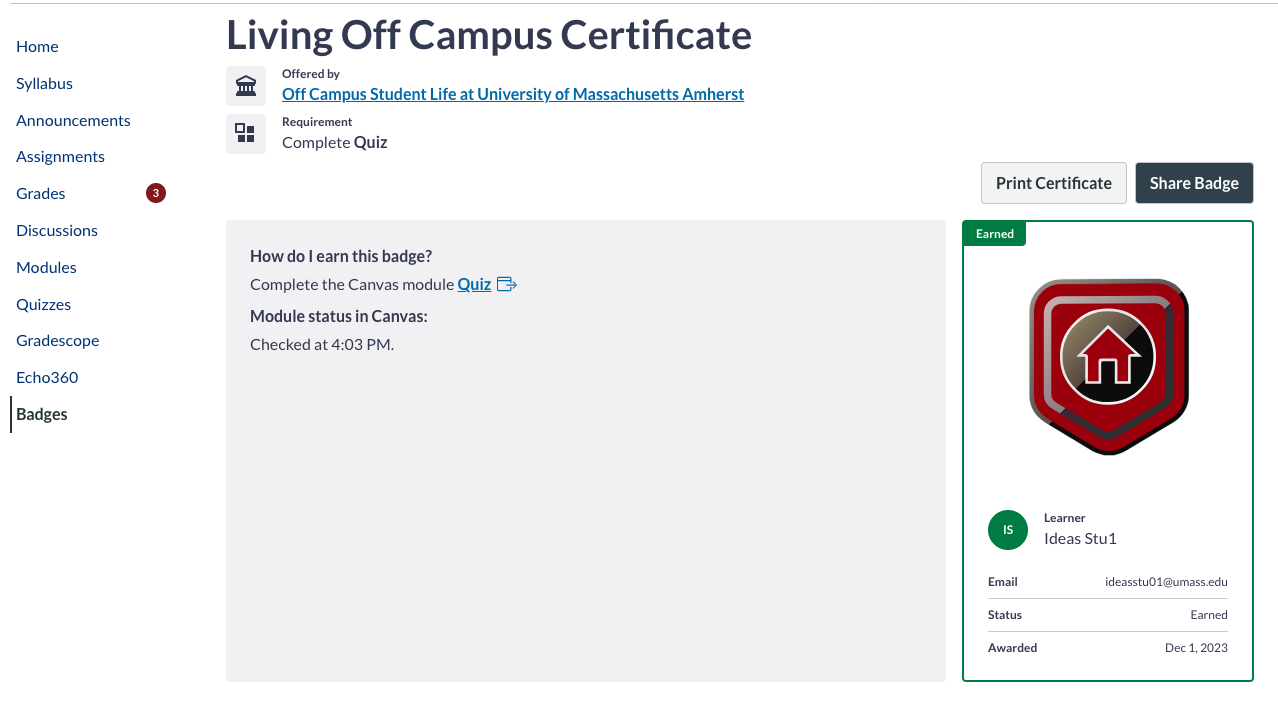Select Modules in the sidebar
The height and width of the screenshot is (720, 1278).
tap(46, 268)
